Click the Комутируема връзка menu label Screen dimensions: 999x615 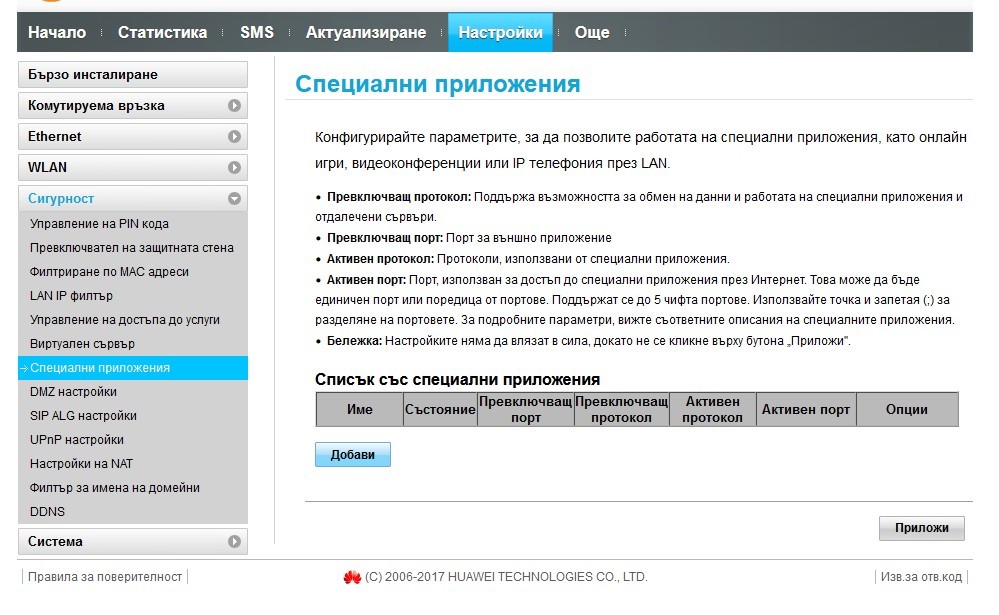tap(96, 106)
